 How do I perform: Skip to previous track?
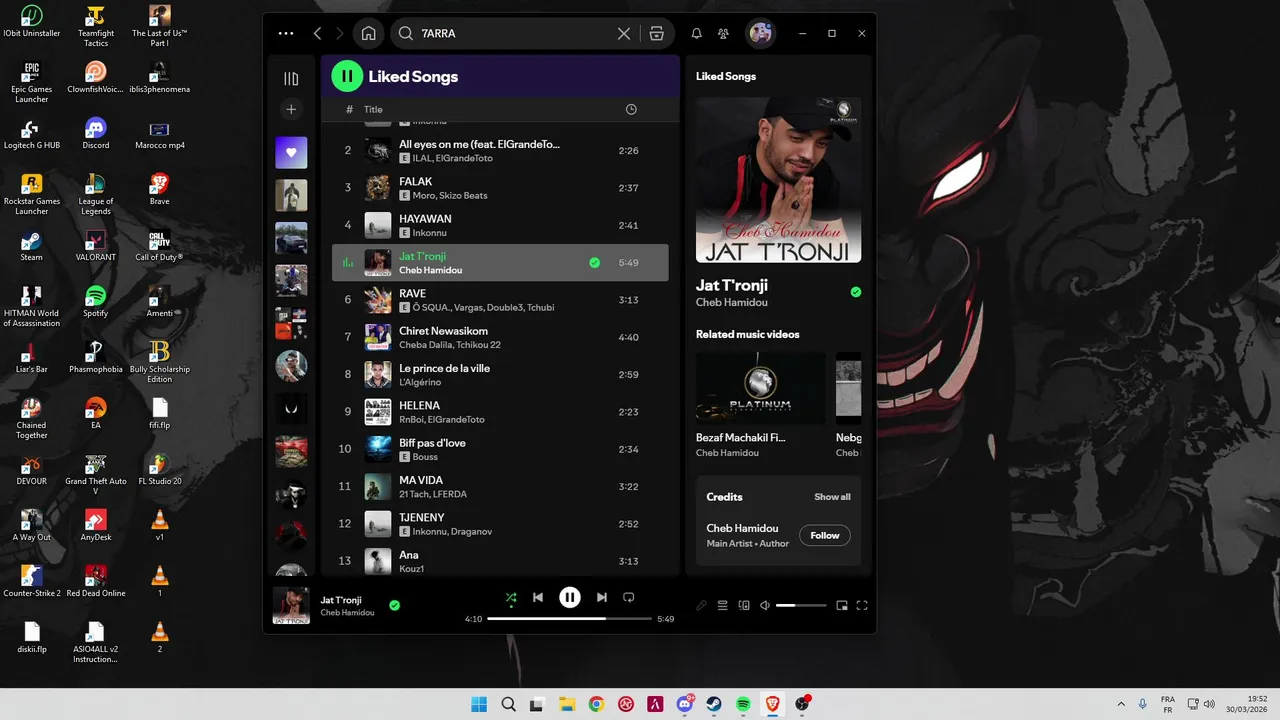click(538, 597)
